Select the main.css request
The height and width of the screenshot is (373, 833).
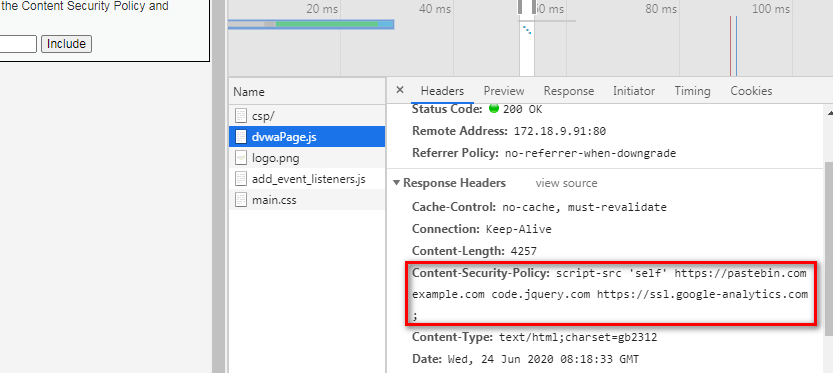(307, 200)
